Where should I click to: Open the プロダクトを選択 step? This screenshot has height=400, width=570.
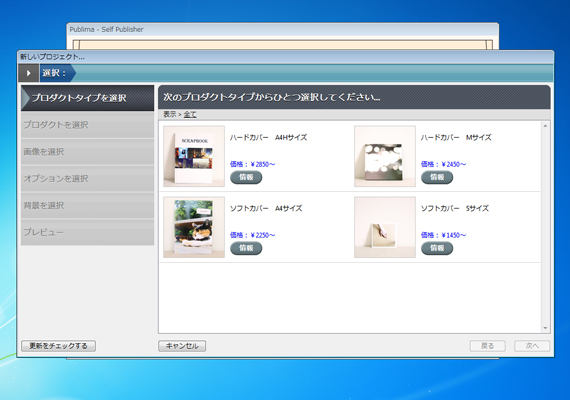click(x=87, y=125)
